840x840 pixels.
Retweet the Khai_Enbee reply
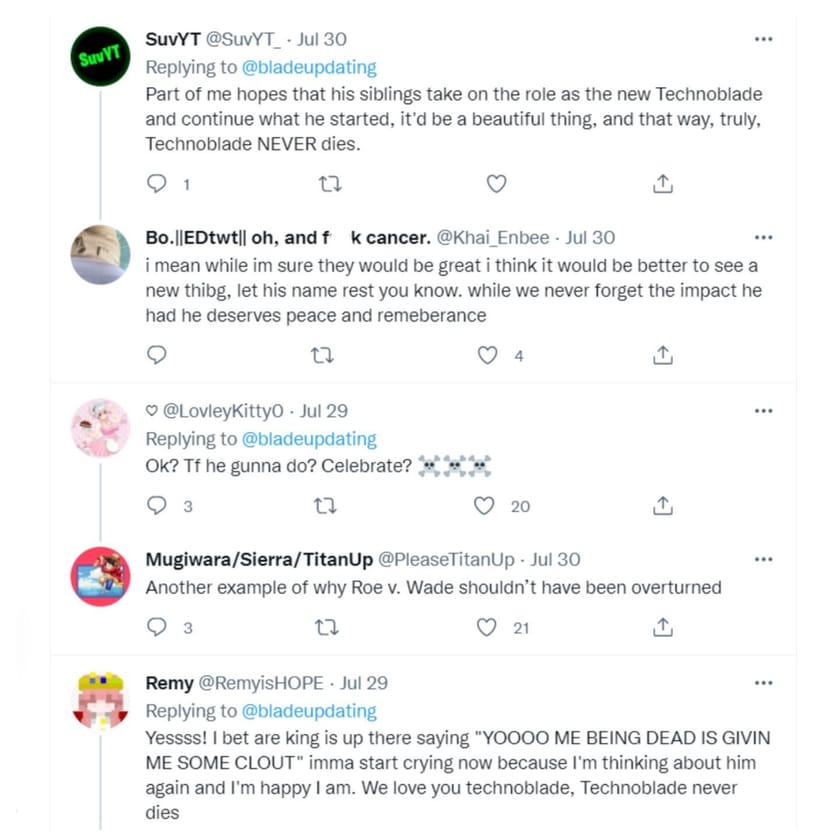(x=322, y=355)
